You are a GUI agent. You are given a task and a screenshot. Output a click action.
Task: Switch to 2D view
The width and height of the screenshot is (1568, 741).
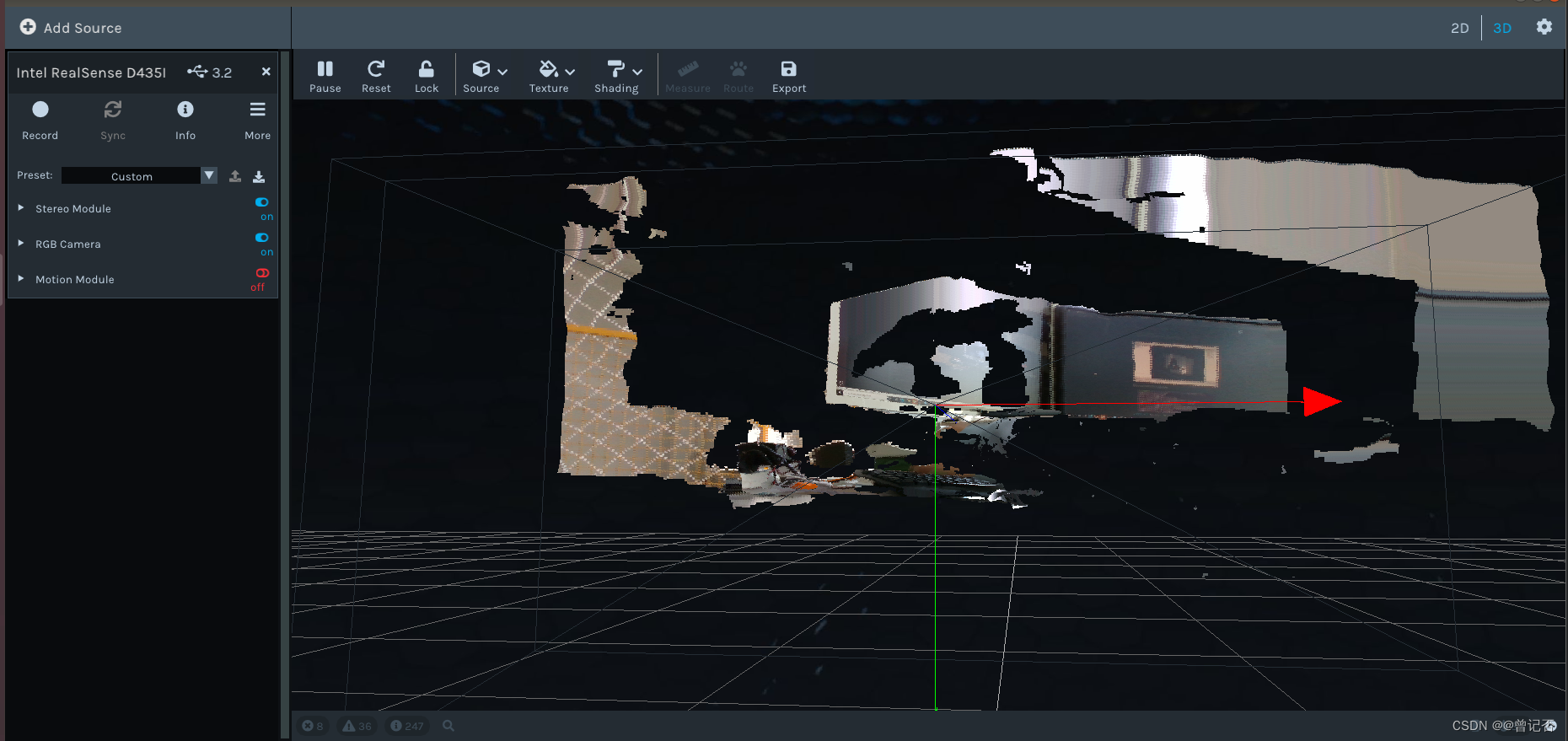pos(1460,28)
